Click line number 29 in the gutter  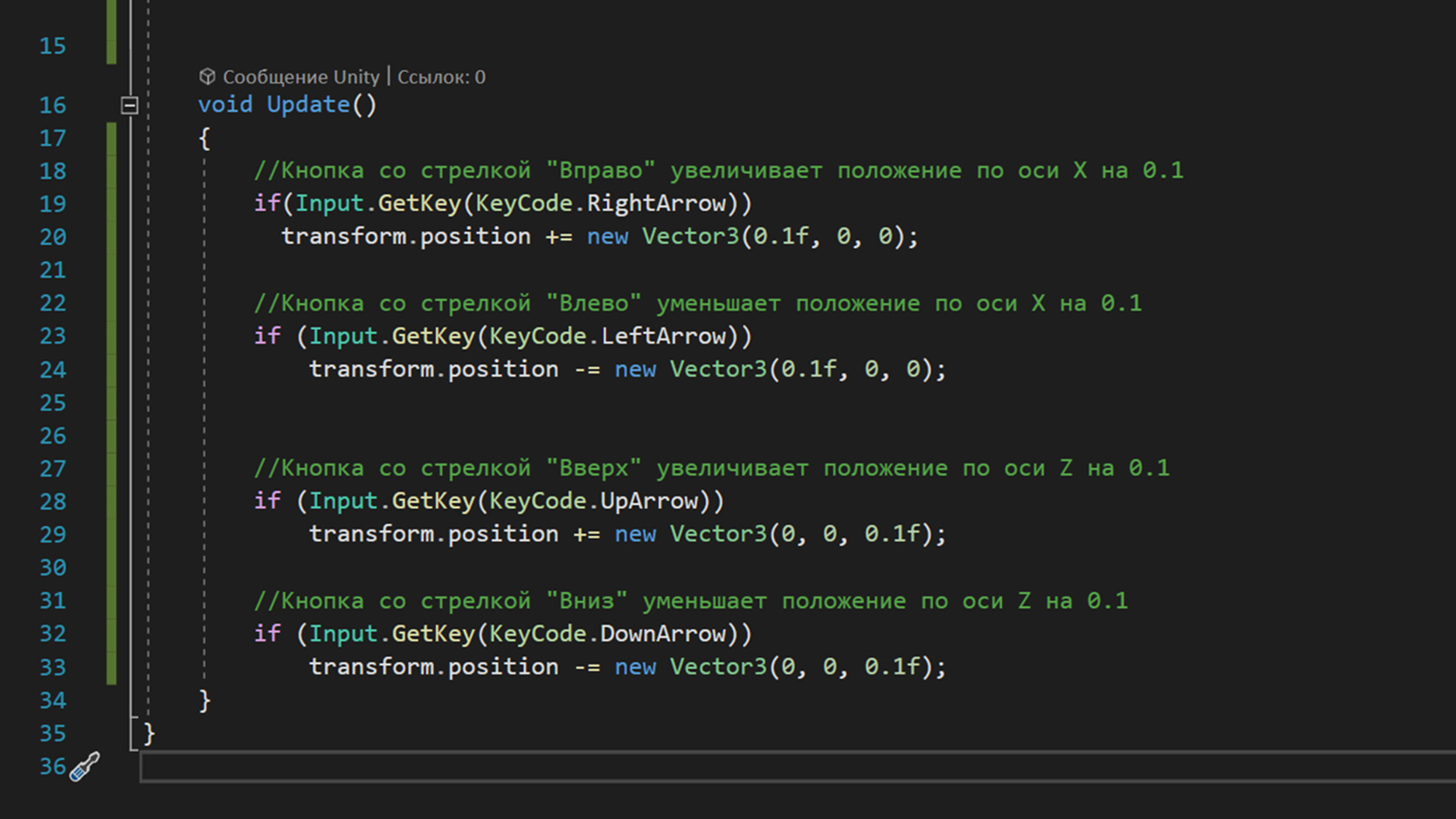click(x=53, y=534)
